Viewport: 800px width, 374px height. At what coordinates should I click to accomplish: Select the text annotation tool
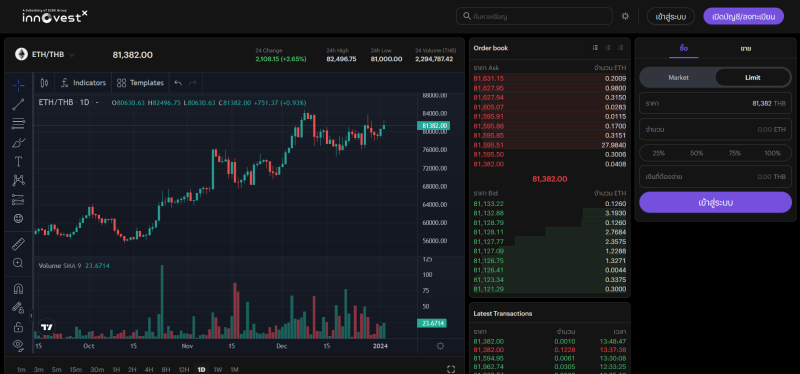coord(18,162)
